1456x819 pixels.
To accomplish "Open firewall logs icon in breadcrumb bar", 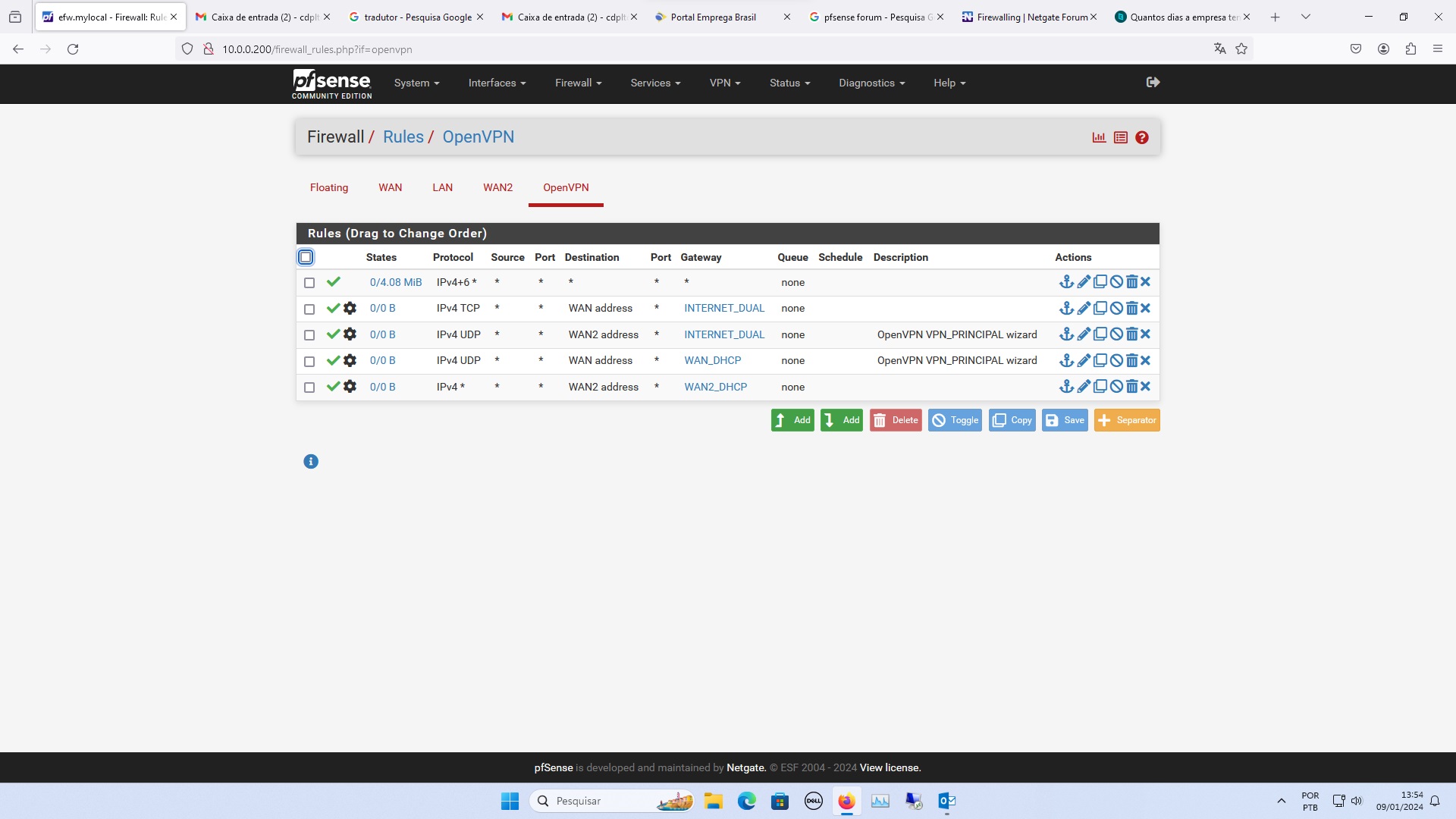I will point(1121,137).
